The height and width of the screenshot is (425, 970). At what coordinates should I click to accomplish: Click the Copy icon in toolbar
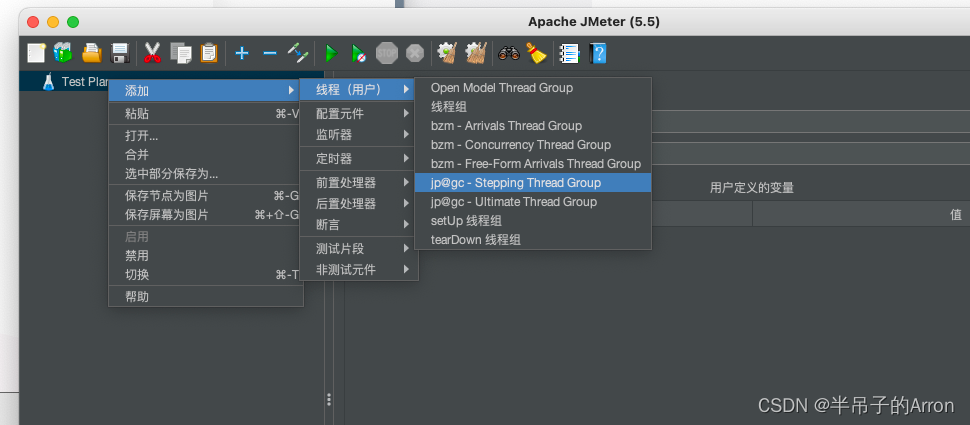point(181,53)
